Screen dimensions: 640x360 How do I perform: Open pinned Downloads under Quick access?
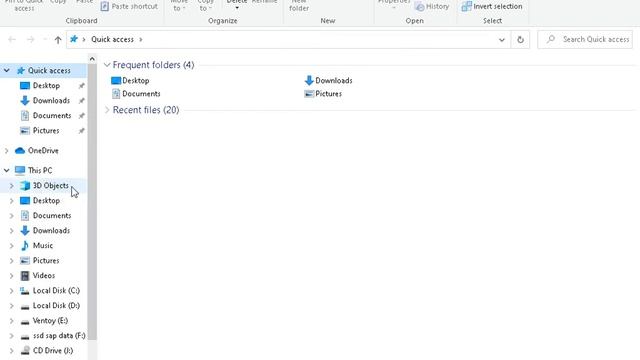point(51,101)
